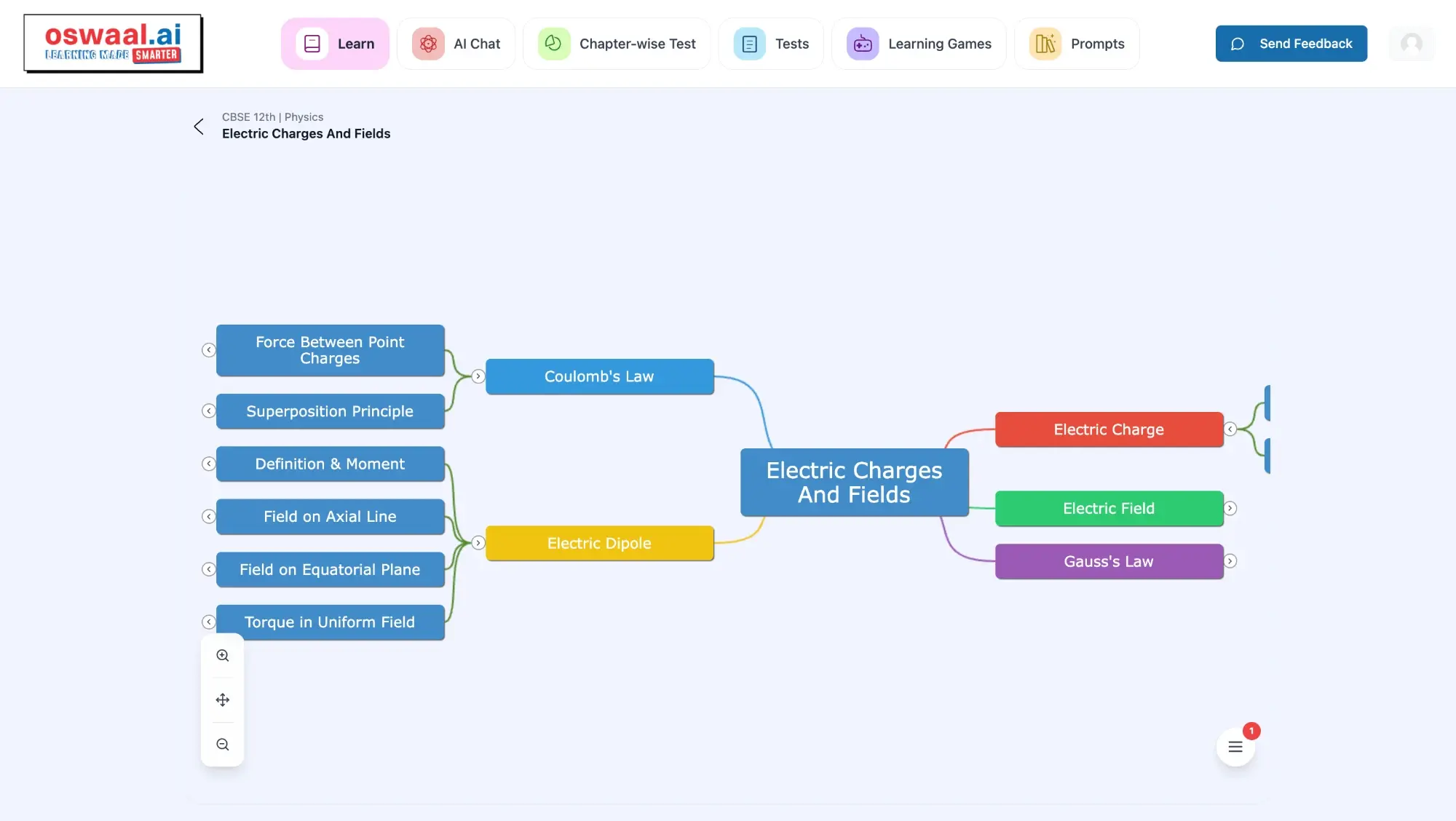The image size is (1456, 821).
Task: Expand Force Between Point Charges node toggle
Action: pyautogui.click(x=209, y=350)
